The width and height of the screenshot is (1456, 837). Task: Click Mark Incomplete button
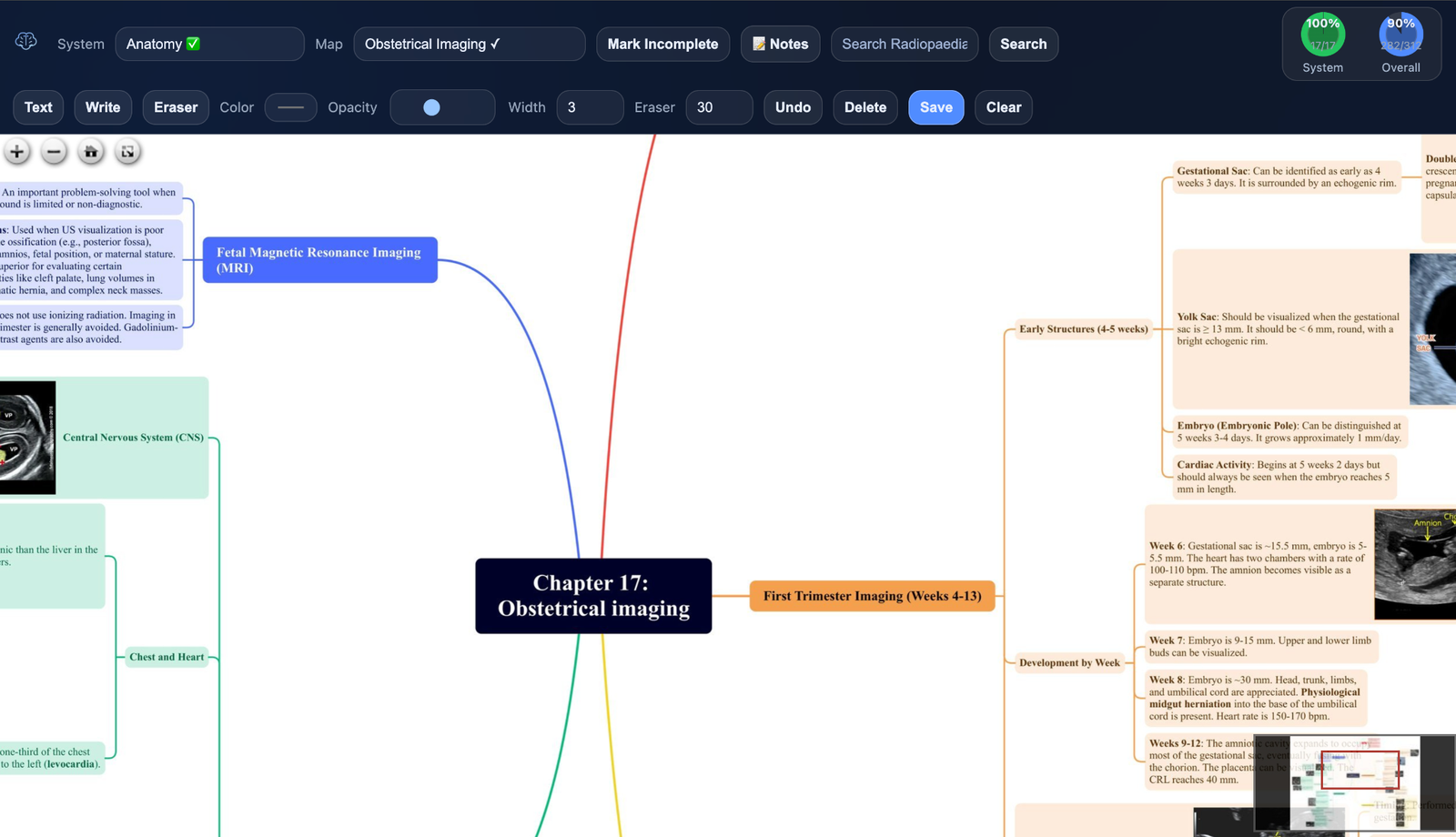click(662, 44)
